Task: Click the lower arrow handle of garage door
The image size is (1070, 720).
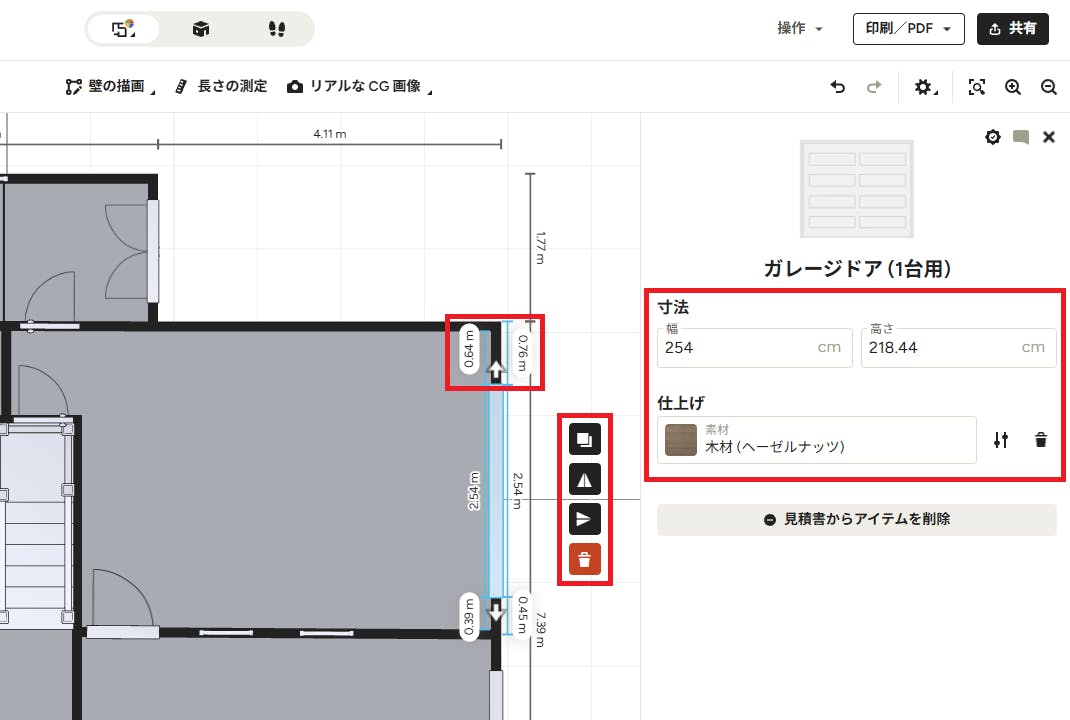Action: point(496,611)
